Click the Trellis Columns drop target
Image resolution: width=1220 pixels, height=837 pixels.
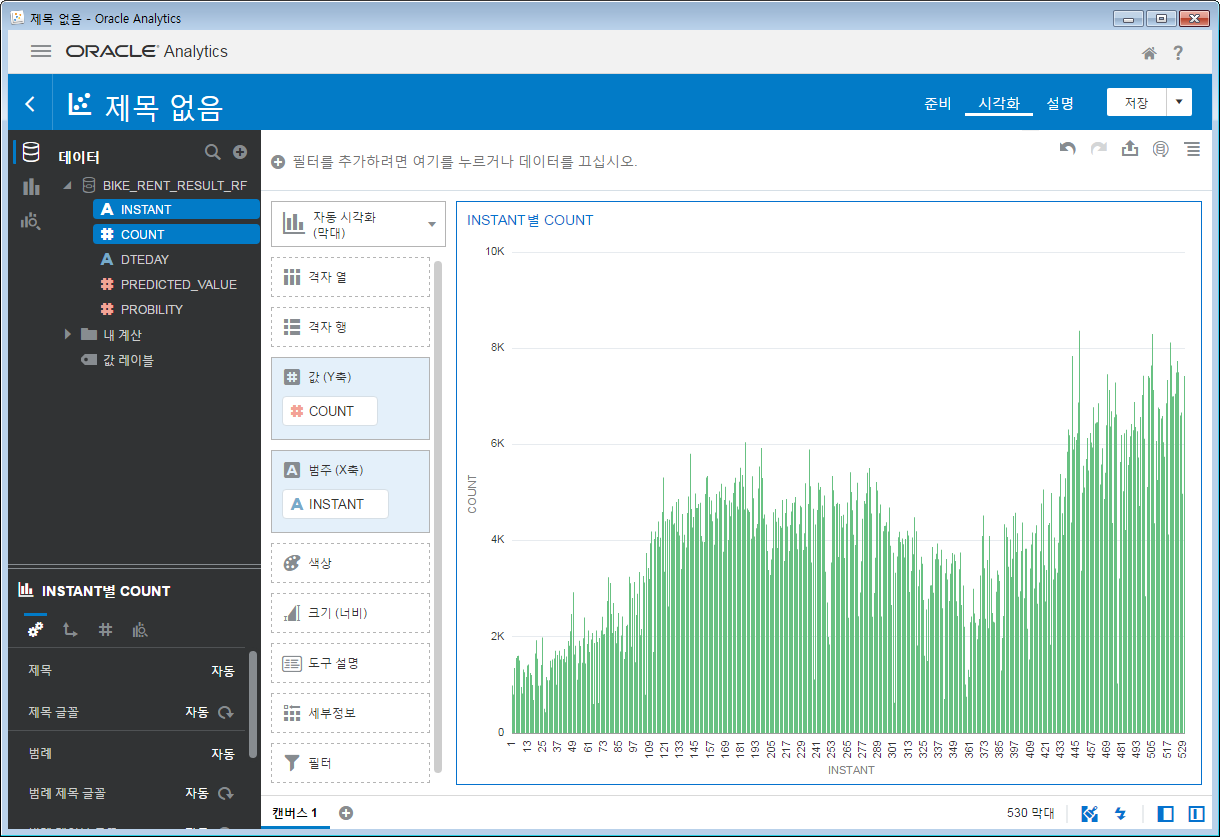(350, 277)
